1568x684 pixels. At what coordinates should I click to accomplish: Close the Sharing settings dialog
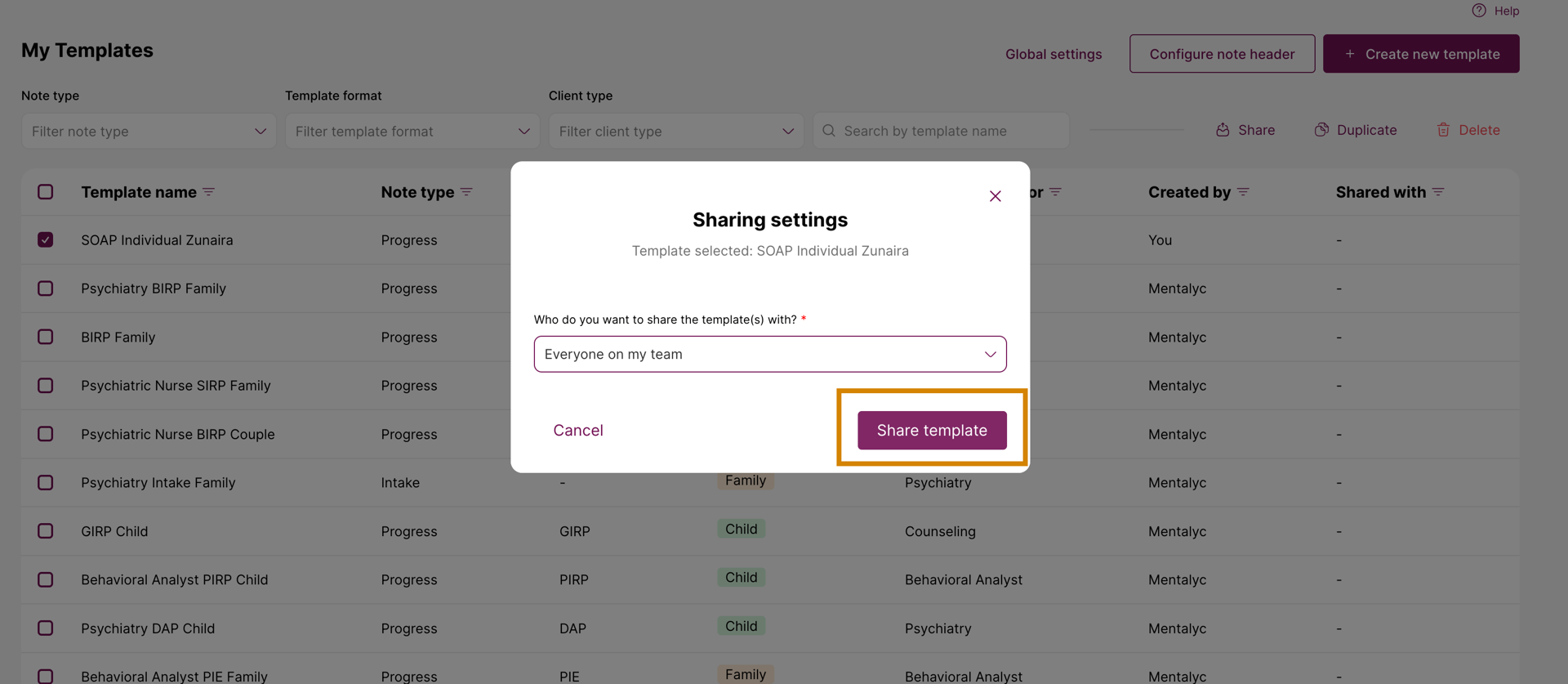coord(995,196)
